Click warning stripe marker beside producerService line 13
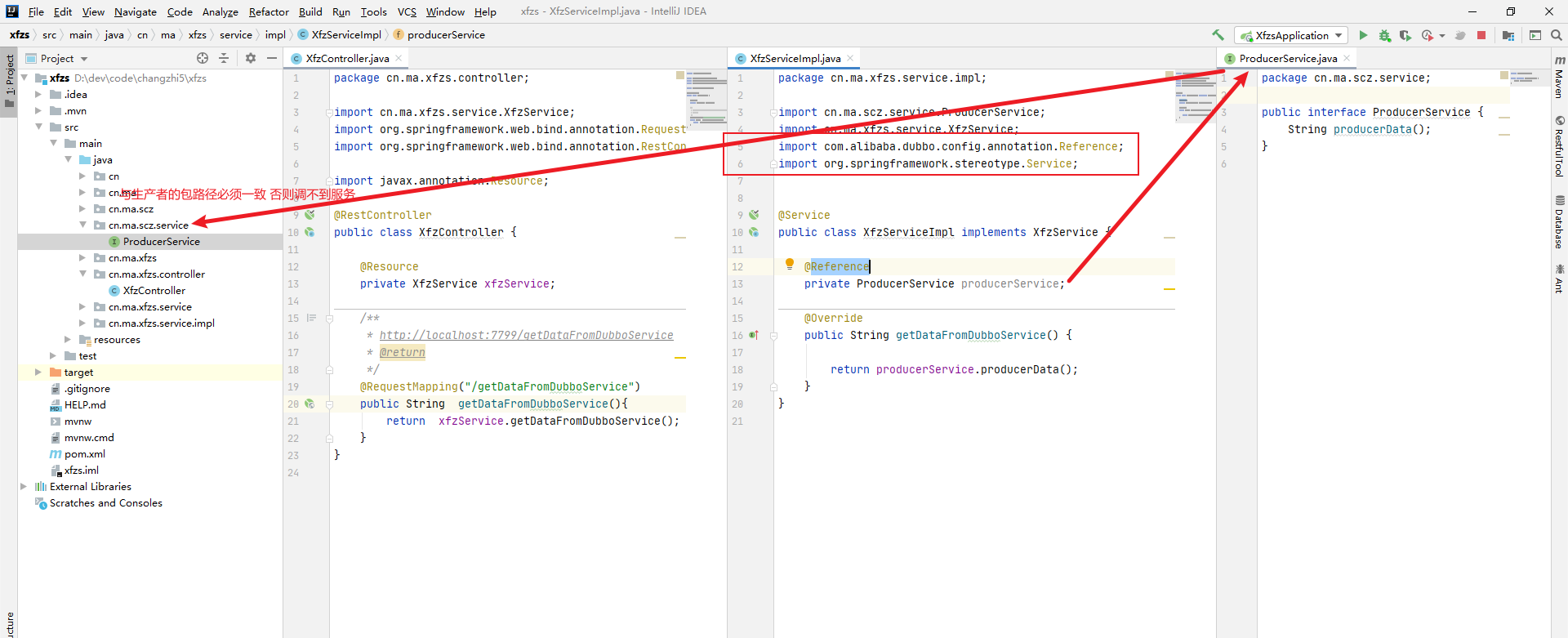The height and width of the screenshot is (638, 1568). coord(1169,289)
